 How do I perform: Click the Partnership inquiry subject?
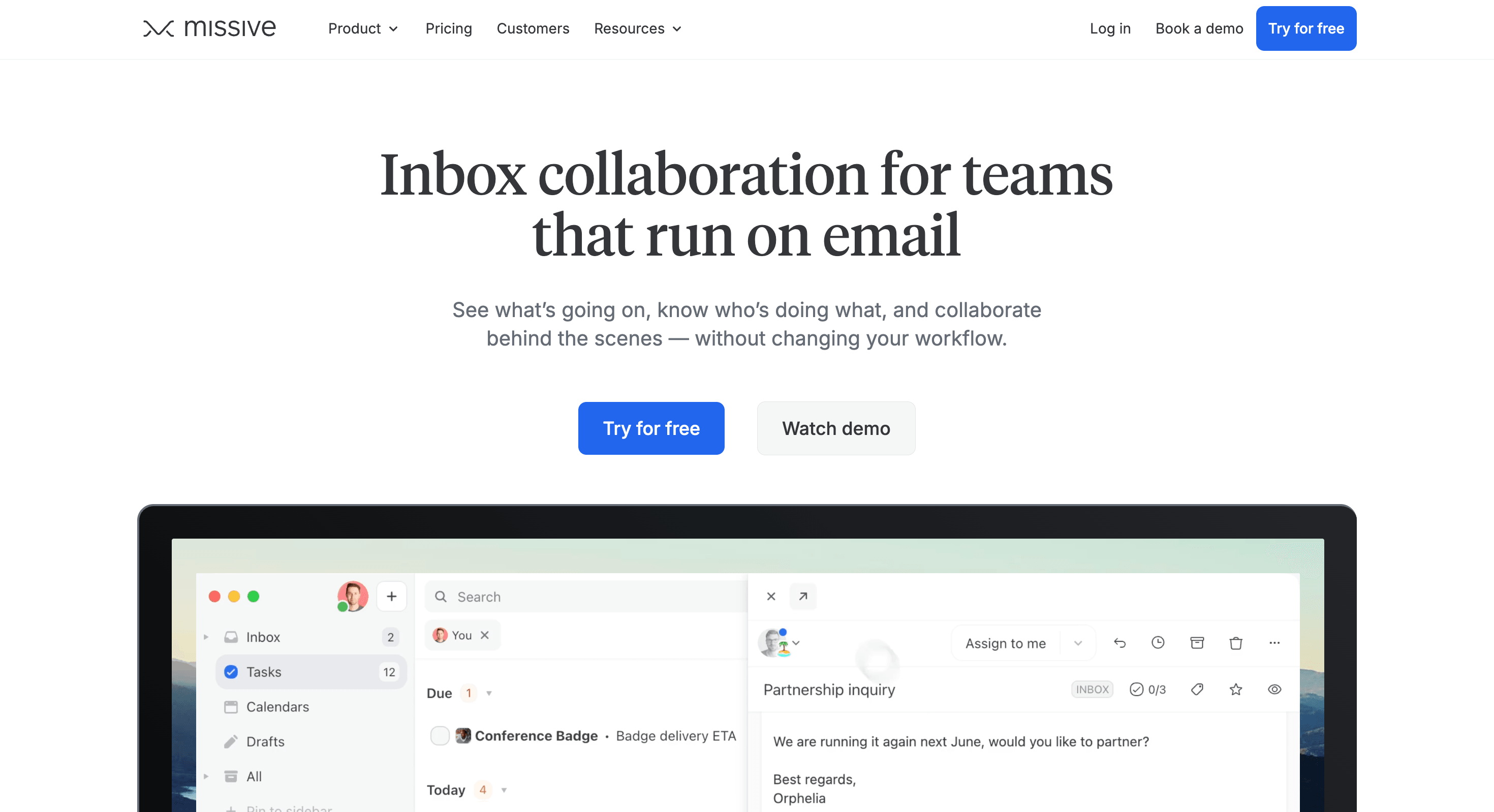coord(829,689)
